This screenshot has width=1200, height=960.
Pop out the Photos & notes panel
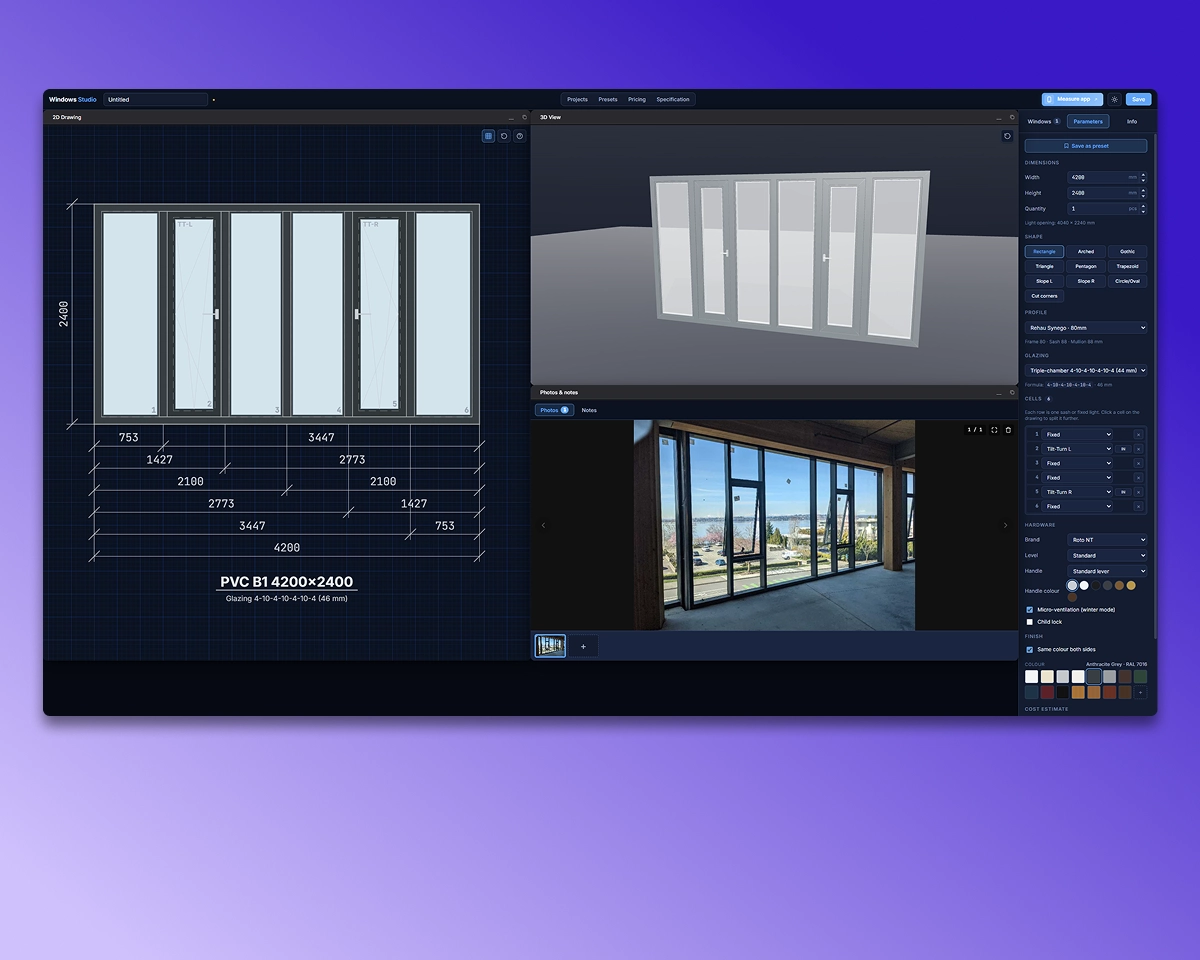click(x=1010, y=393)
